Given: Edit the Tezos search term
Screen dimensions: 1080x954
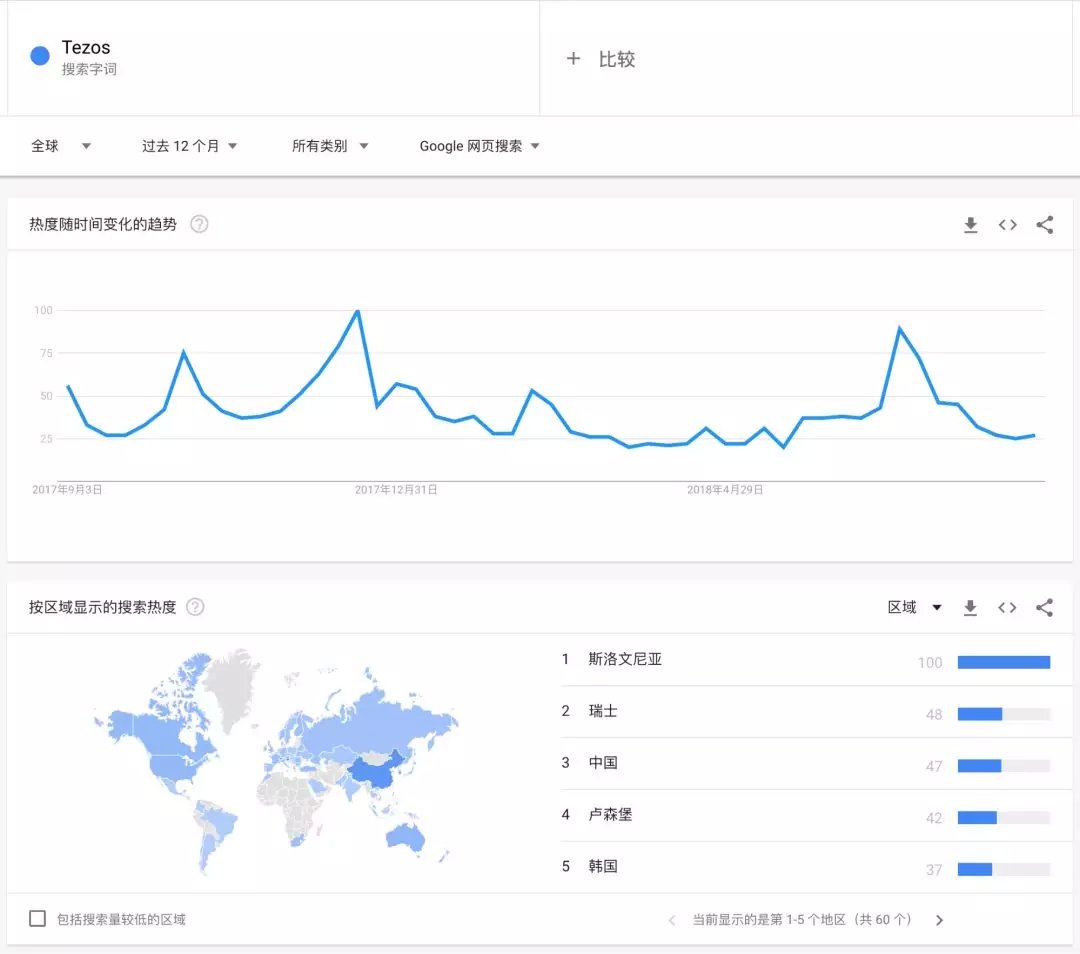Looking at the screenshot, I should [86, 48].
